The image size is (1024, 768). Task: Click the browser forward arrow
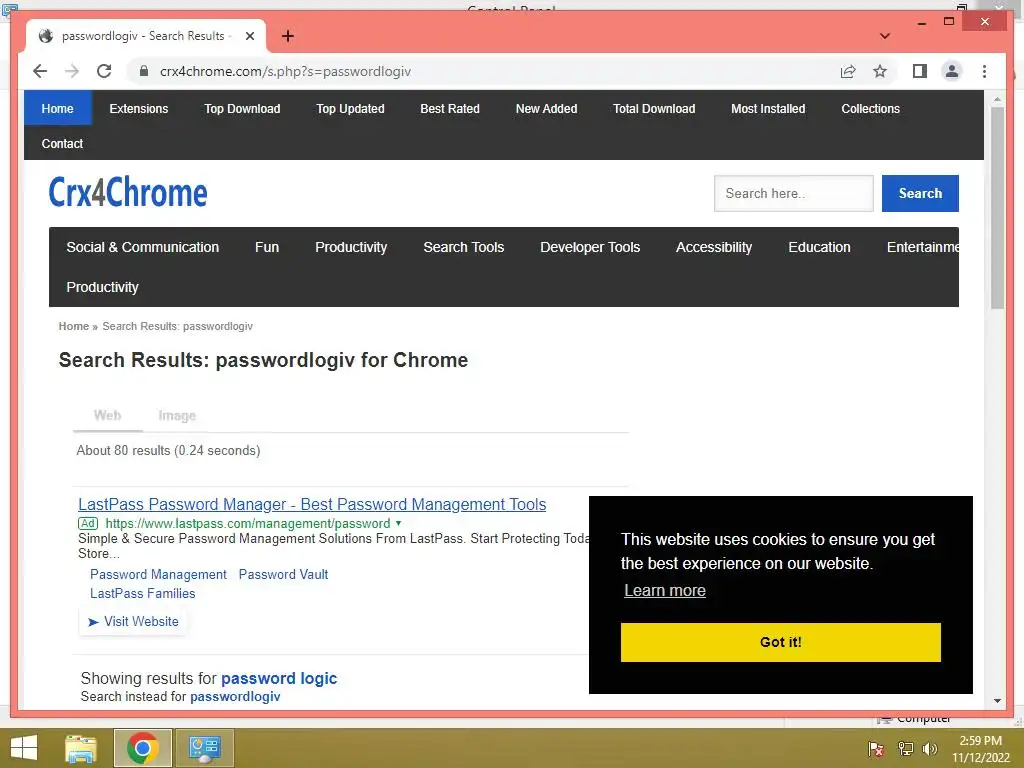(x=72, y=71)
